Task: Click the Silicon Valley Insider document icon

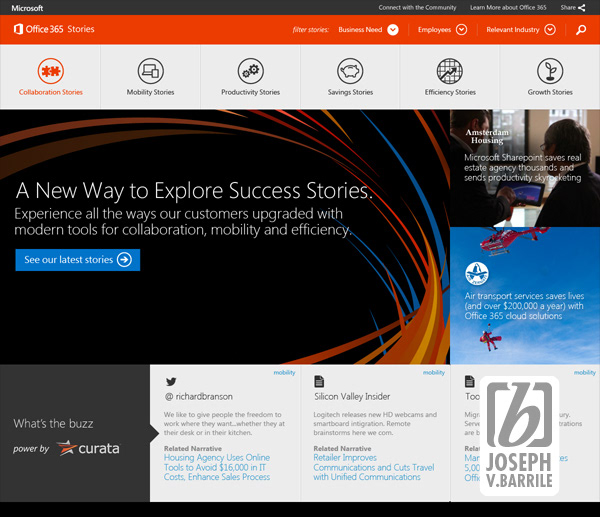Action: coord(319,381)
